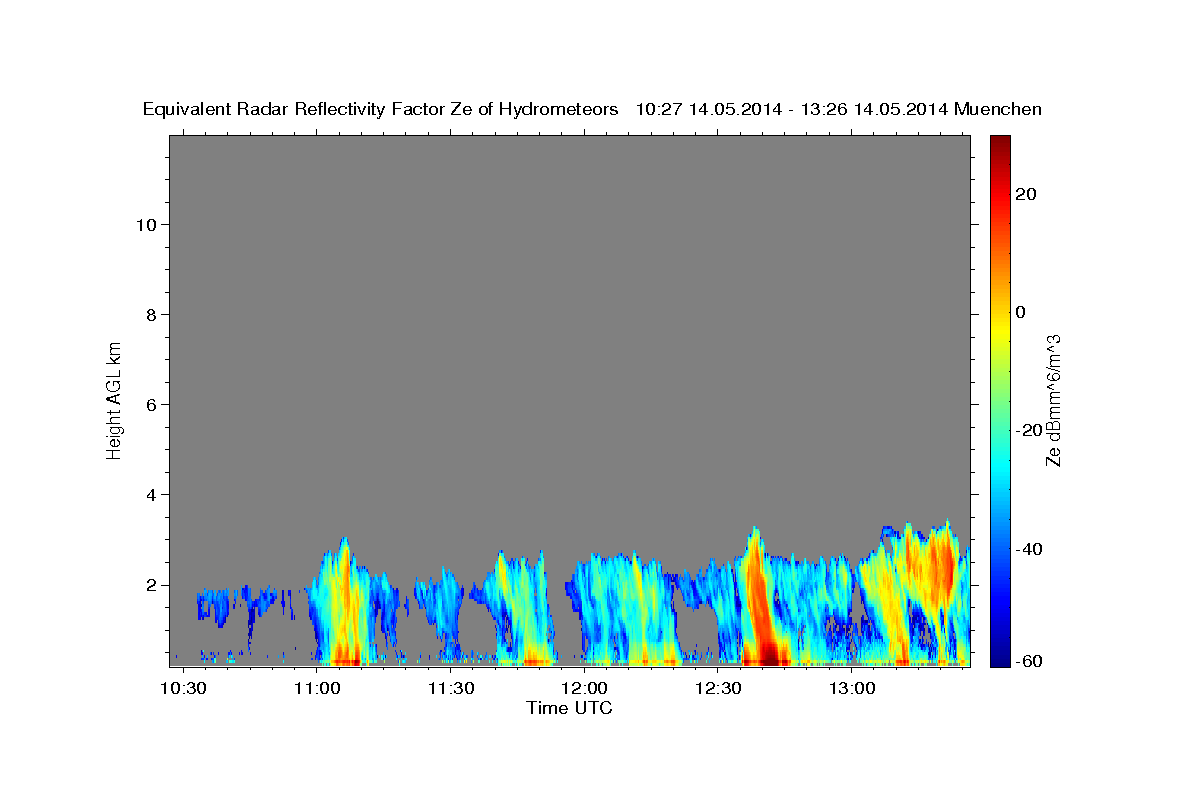Click the '10:30' time tick label

183,688
